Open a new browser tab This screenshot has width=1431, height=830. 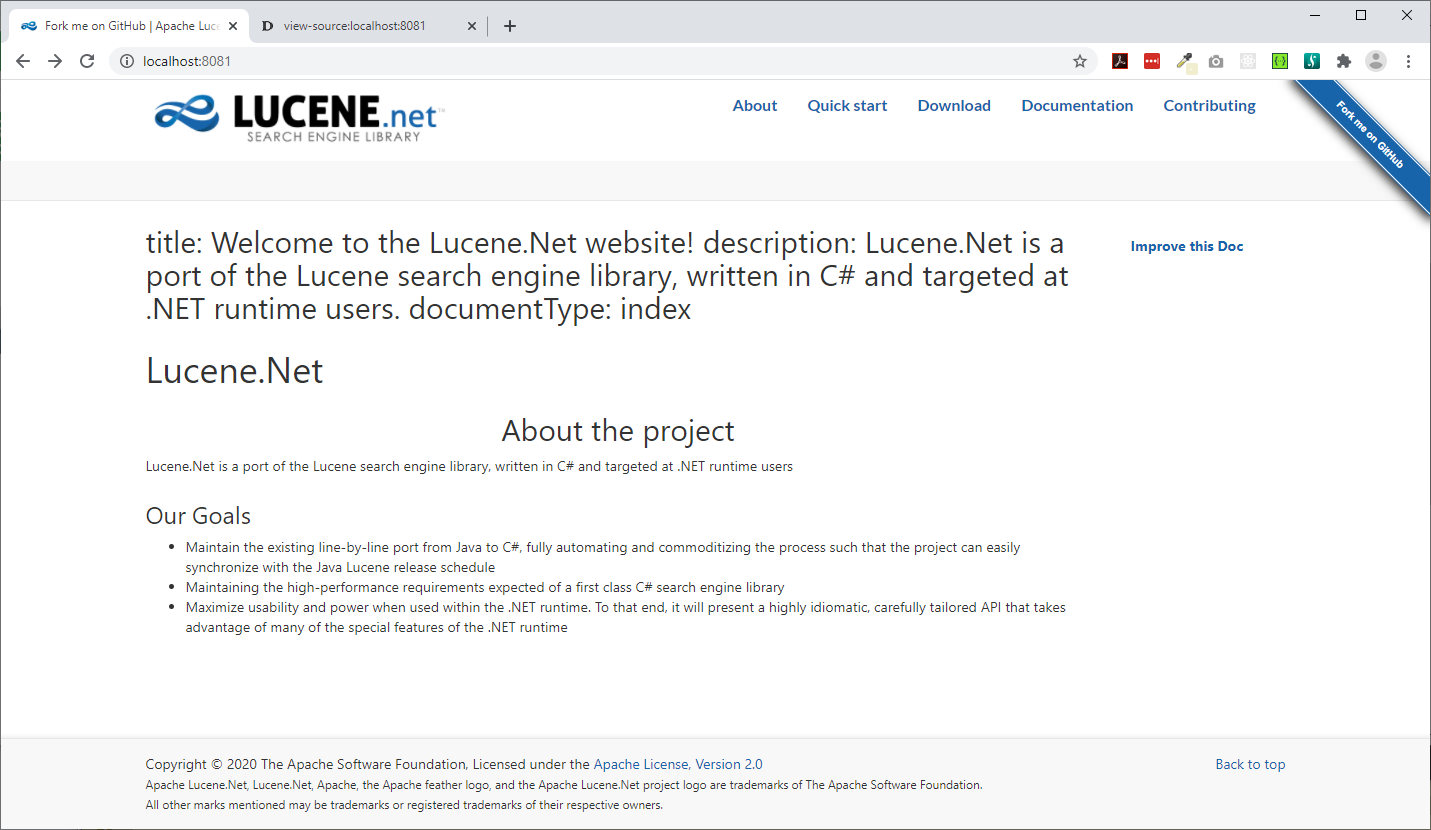(x=510, y=26)
